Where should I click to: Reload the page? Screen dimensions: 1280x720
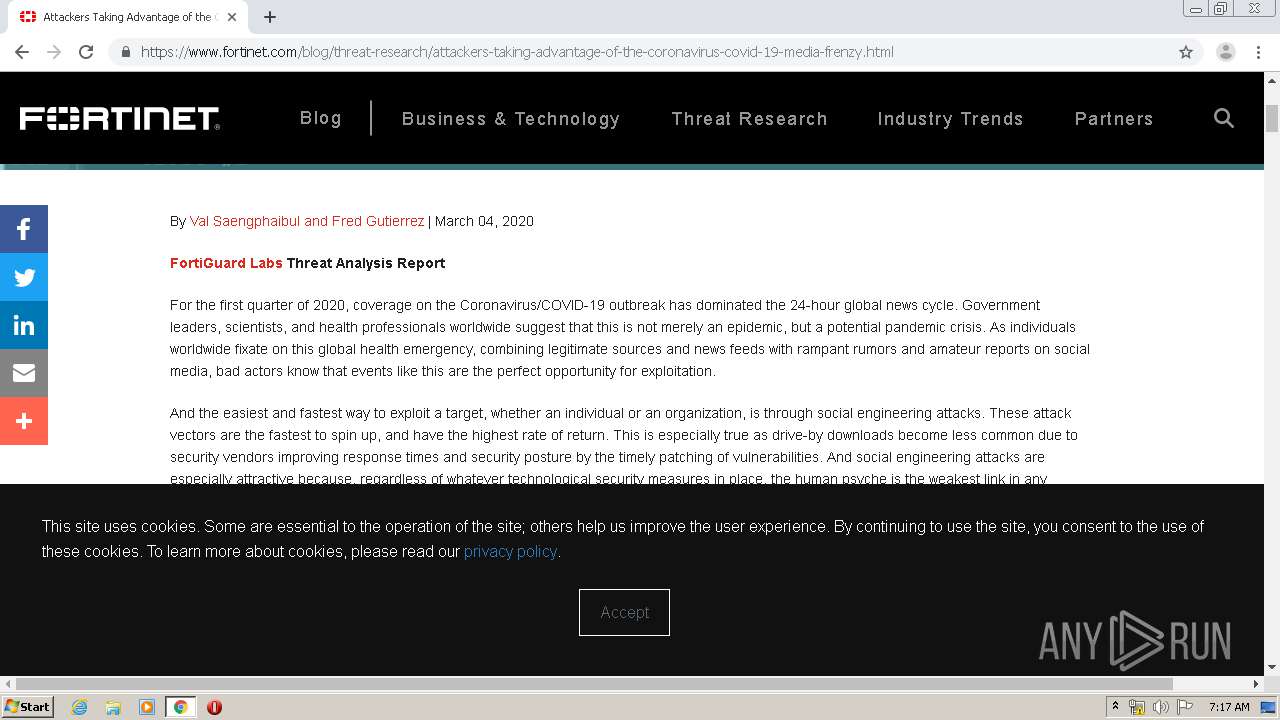pyautogui.click(x=86, y=52)
